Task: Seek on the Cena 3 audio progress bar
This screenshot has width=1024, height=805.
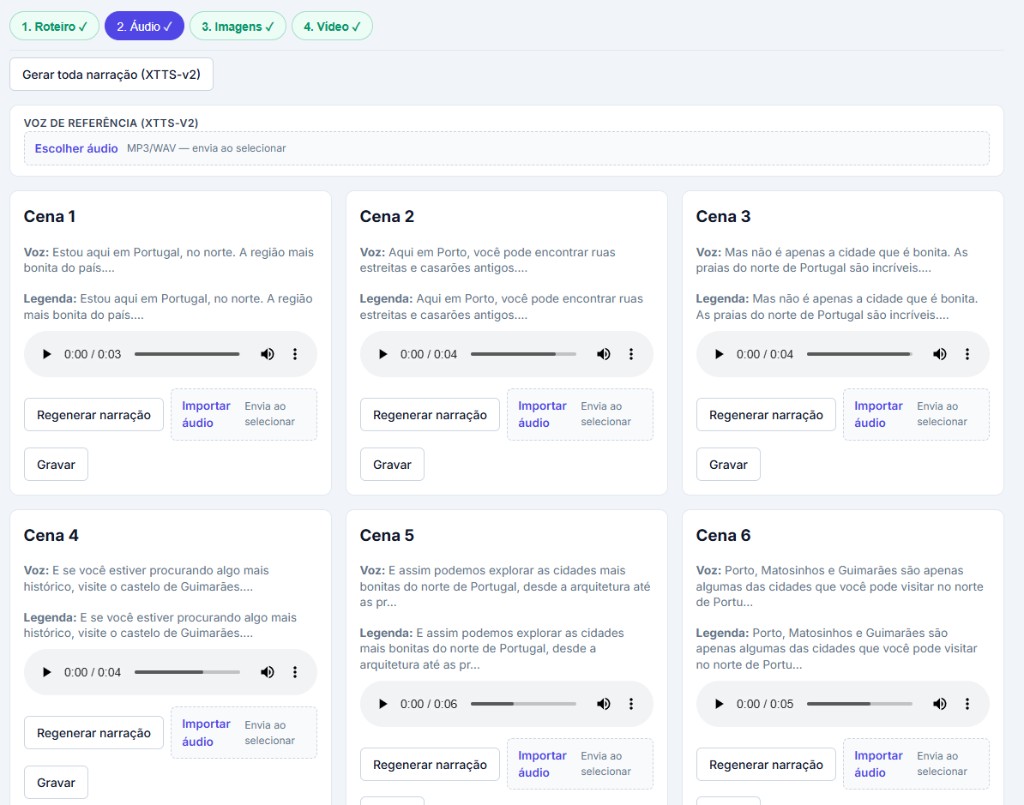Action: 859,354
